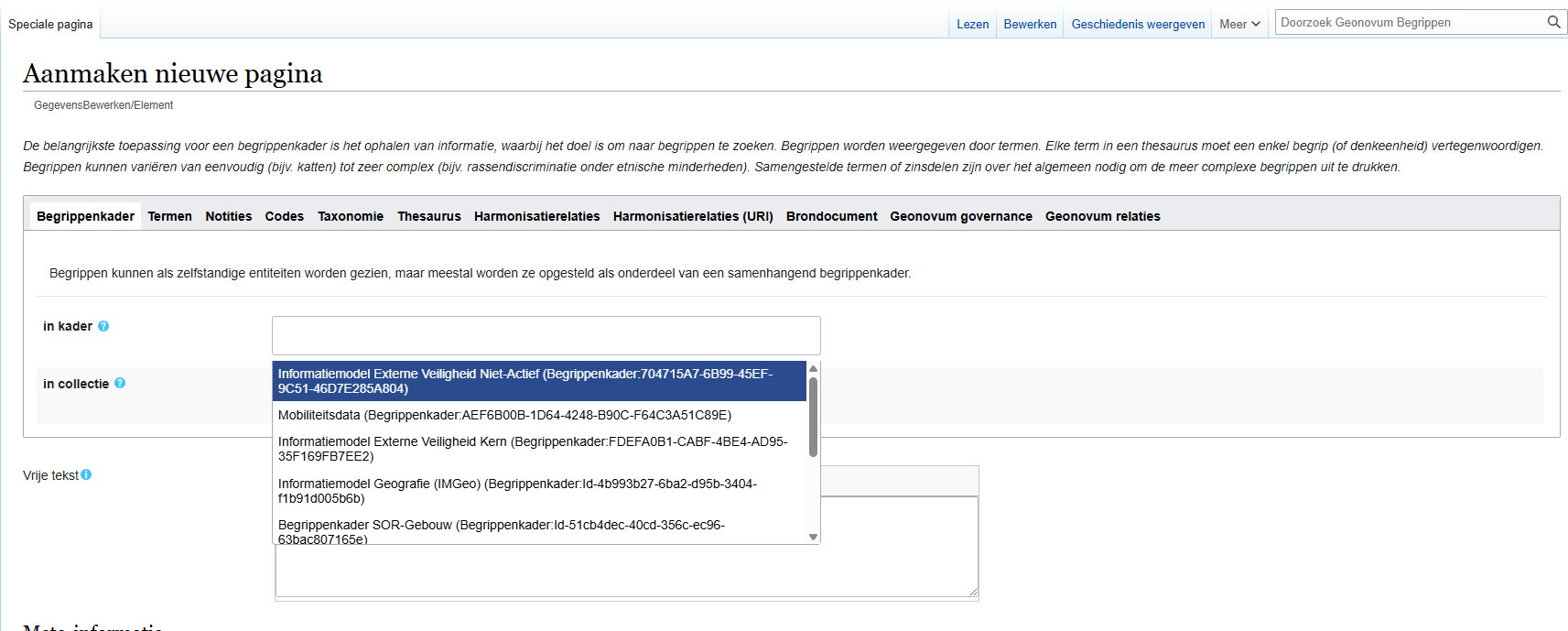Pick Informatiemodel Geografie (IMGeo) option

click(x=517, y=491)
